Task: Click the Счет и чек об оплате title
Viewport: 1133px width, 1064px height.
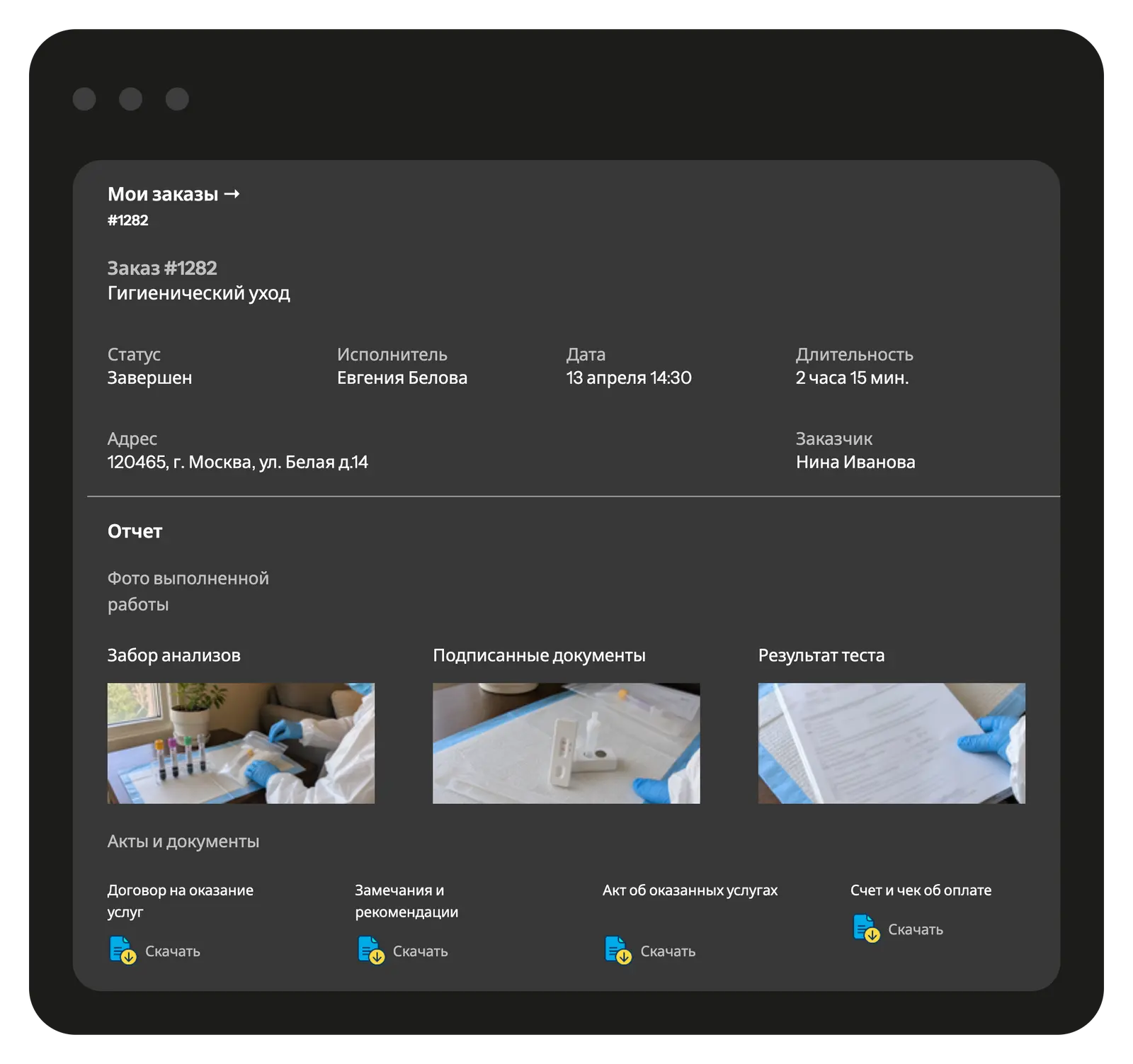Action: pyautogui.click(x=921, y=890)
